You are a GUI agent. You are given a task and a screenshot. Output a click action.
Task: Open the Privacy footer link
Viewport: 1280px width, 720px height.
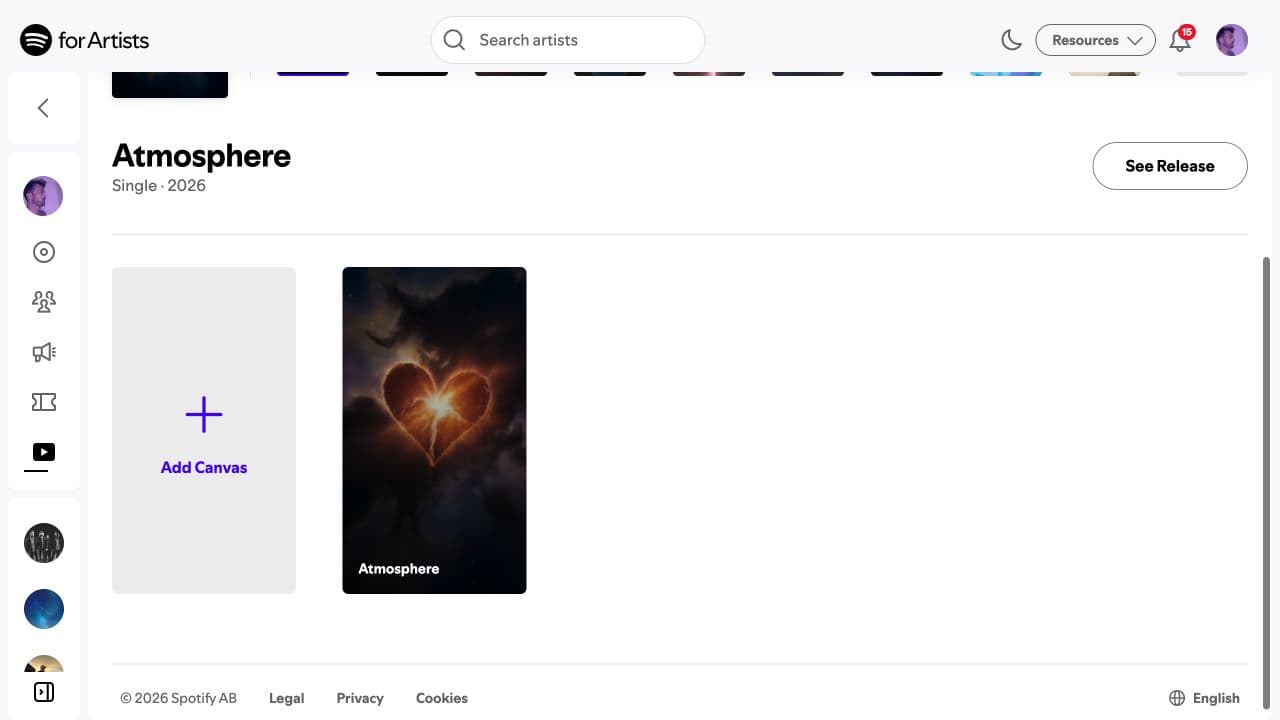point(360,698)
